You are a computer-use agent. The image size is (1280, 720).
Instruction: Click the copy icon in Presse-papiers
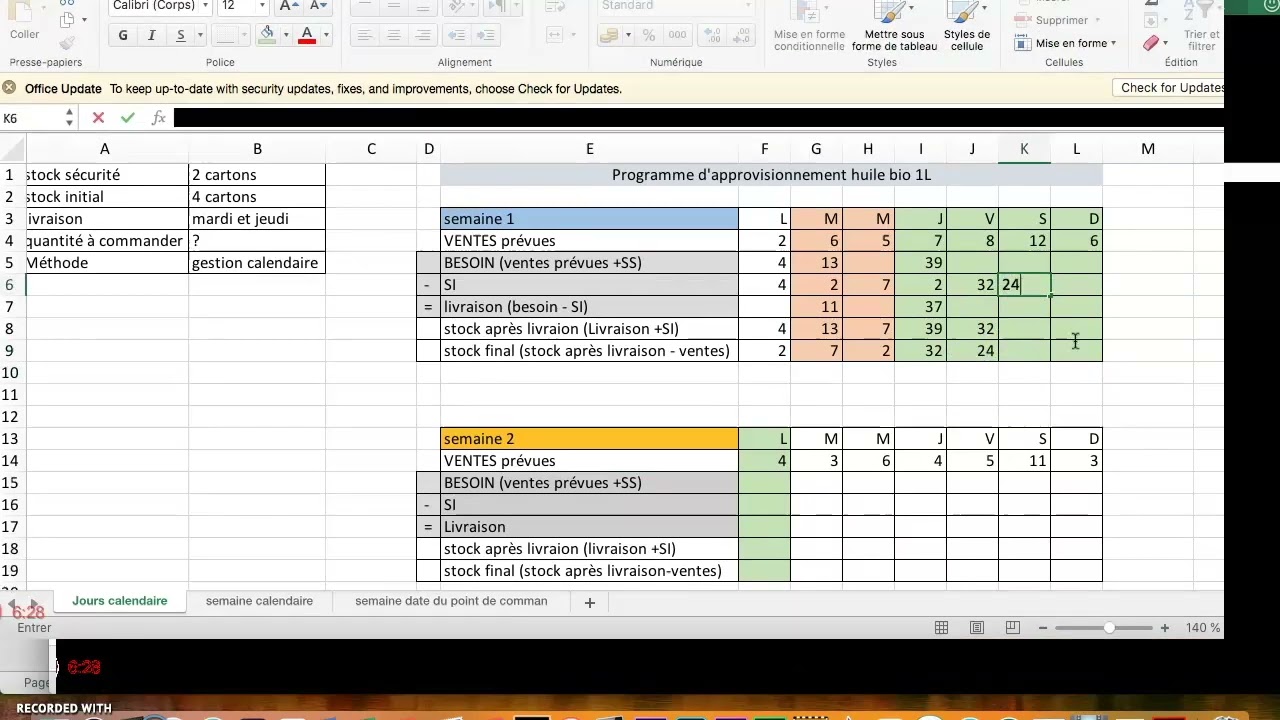click(67, 19)
